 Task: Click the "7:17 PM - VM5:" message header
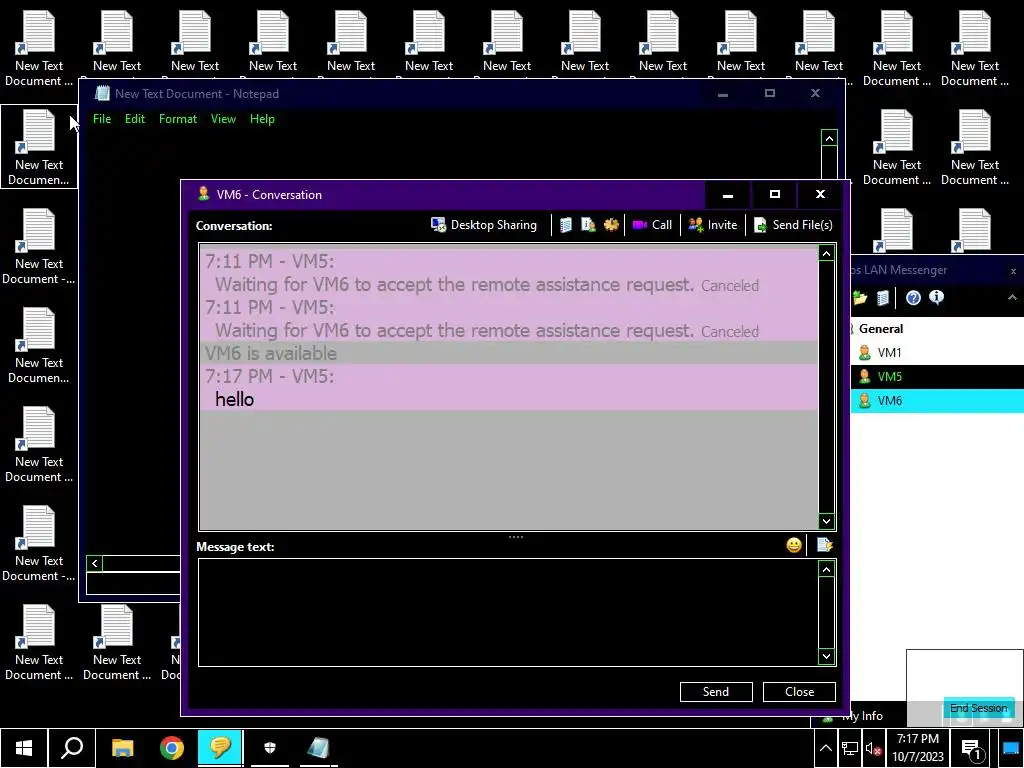pos(269,377)
